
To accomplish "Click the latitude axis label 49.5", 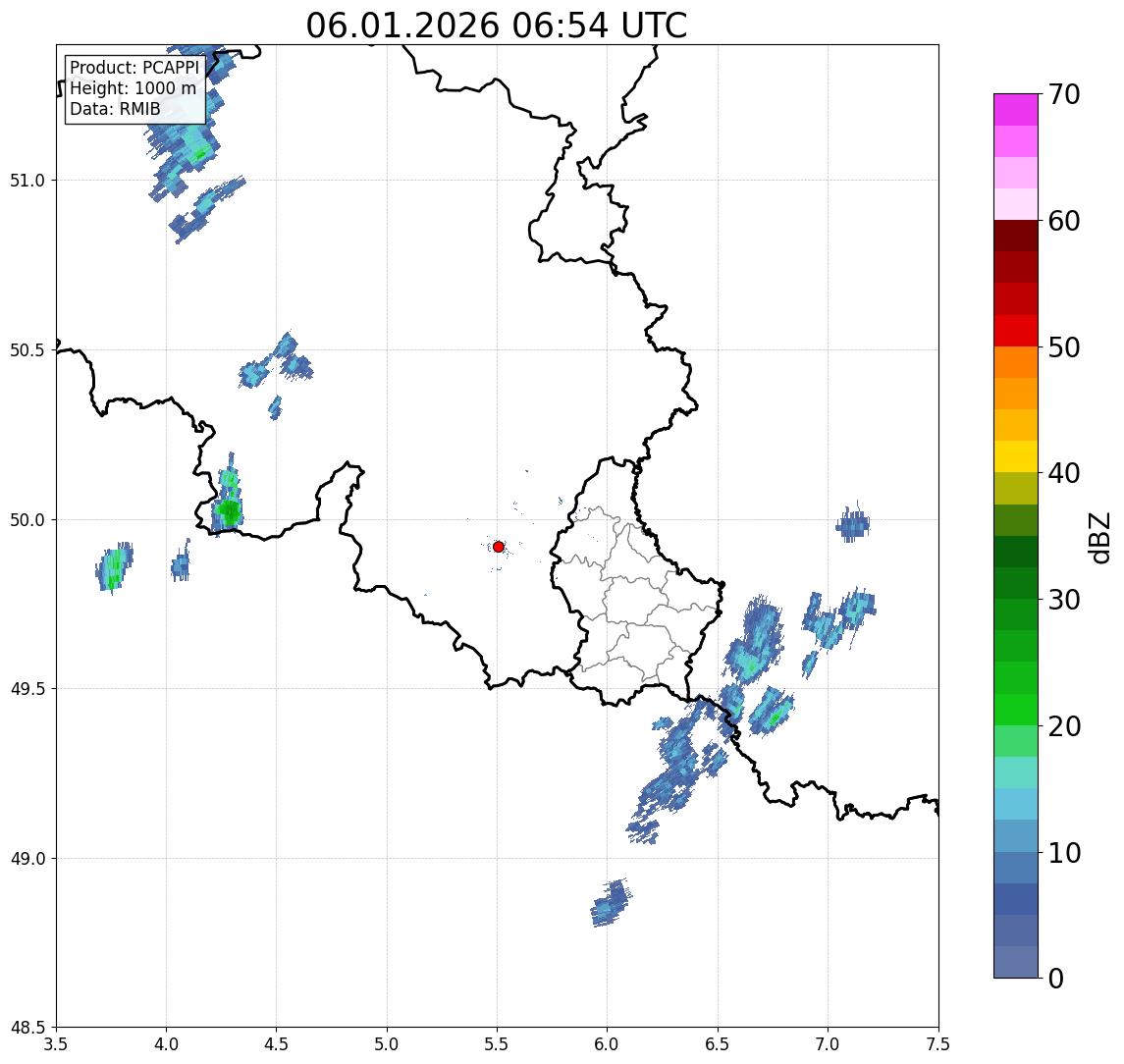I will click(27, 688).
